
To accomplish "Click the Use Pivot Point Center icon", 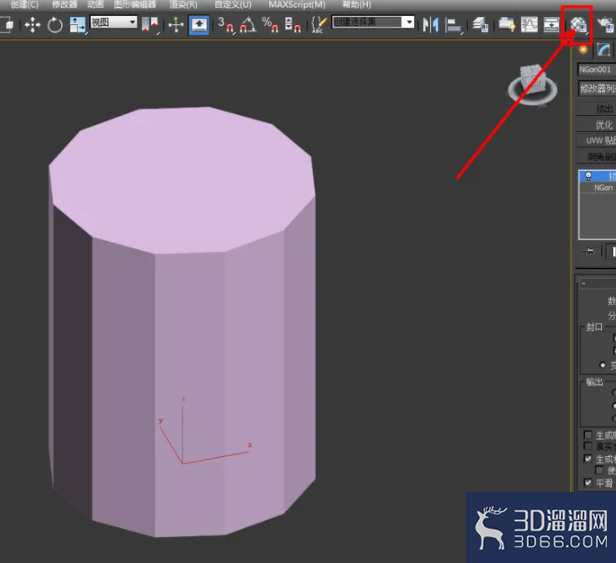I will pyautogui.click(x=150, y=25).
